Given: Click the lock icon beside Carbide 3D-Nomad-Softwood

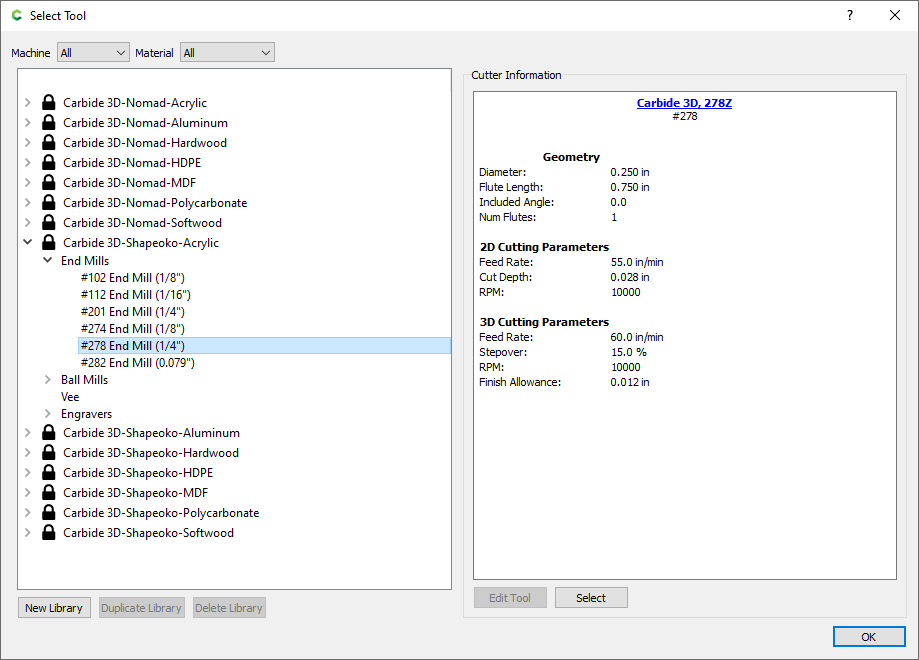Looking at the screenshot, I should click(x=49, y=223).
